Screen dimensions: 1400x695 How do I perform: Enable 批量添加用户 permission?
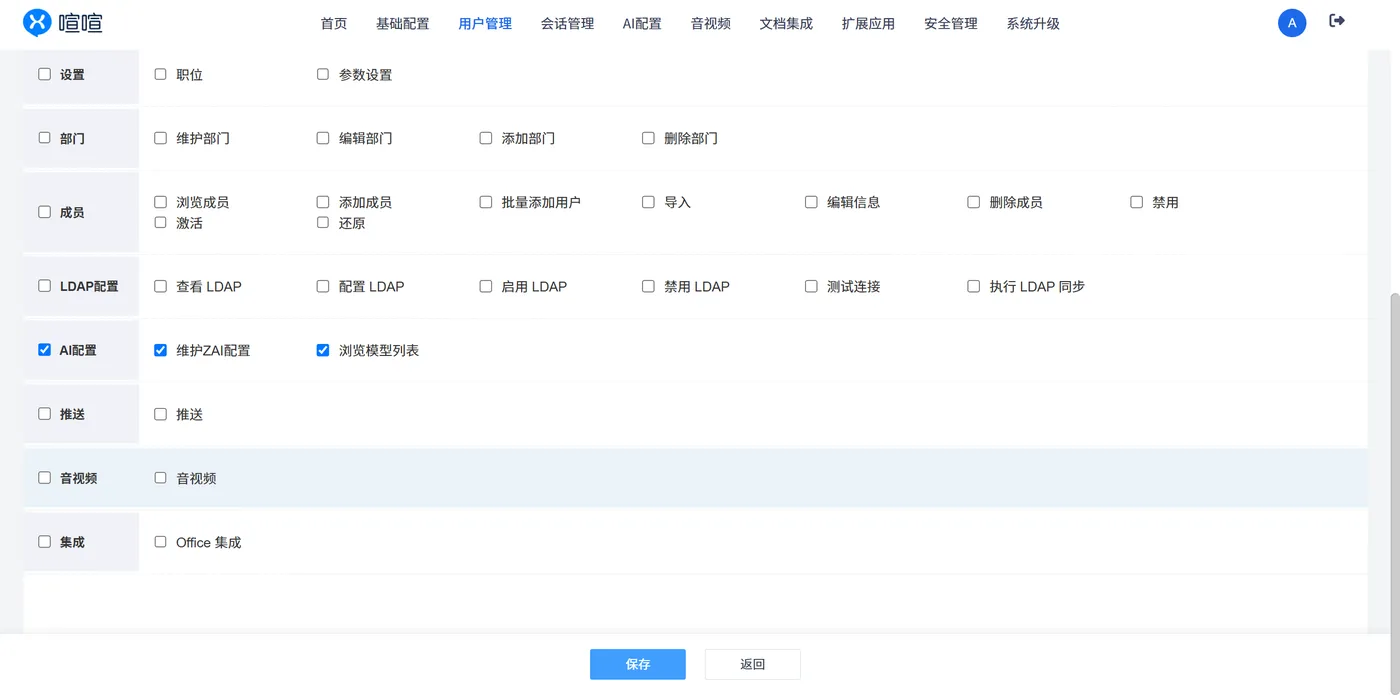click(486, 202)
